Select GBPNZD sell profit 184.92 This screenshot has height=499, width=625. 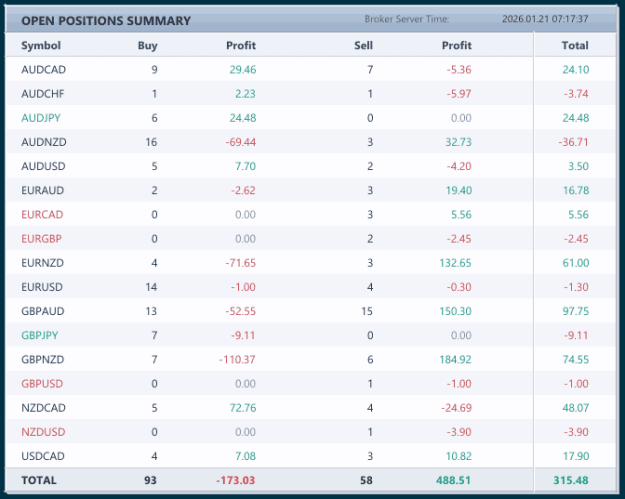tap(455, 360)
